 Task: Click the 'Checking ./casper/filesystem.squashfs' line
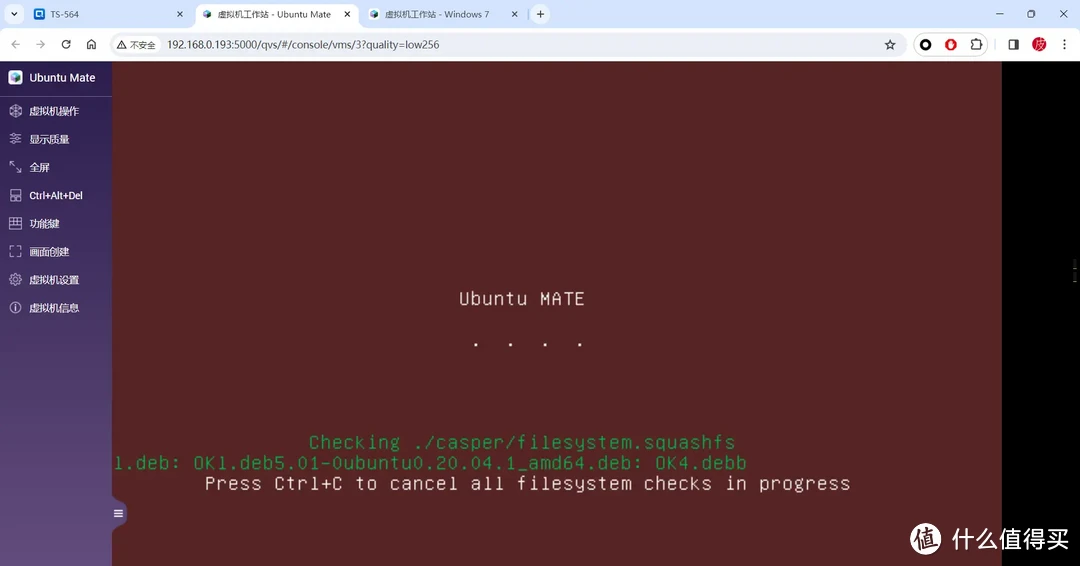(x=521, y=442)
